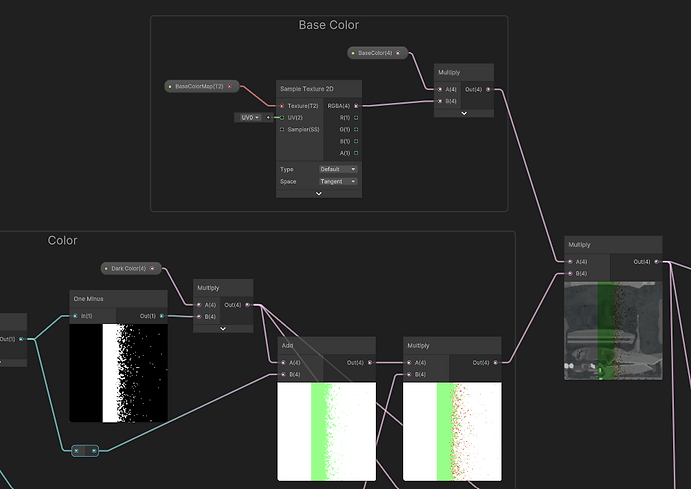Click A(4) port of Multiply right of Add

pos(409,363)
